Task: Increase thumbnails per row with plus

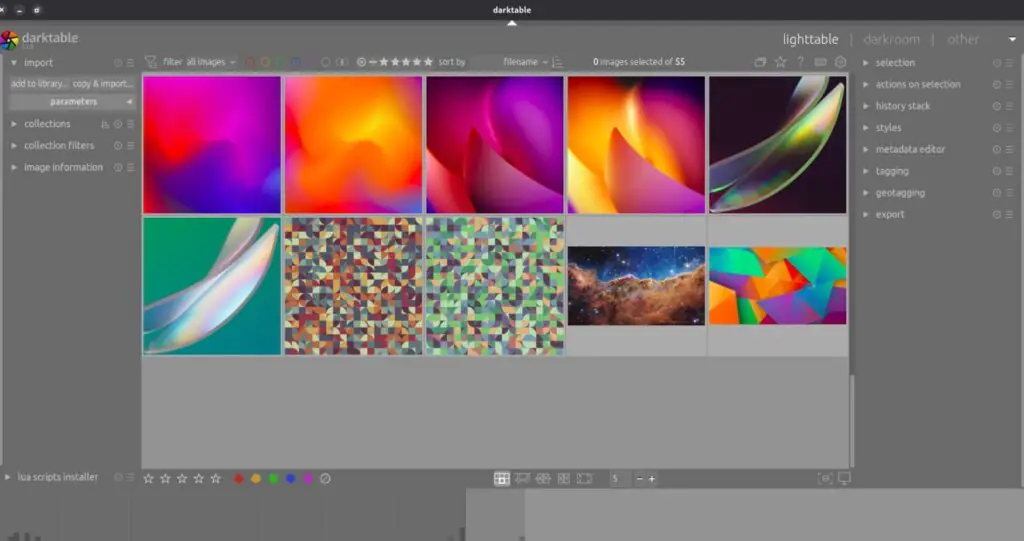Action: (651, 479)
